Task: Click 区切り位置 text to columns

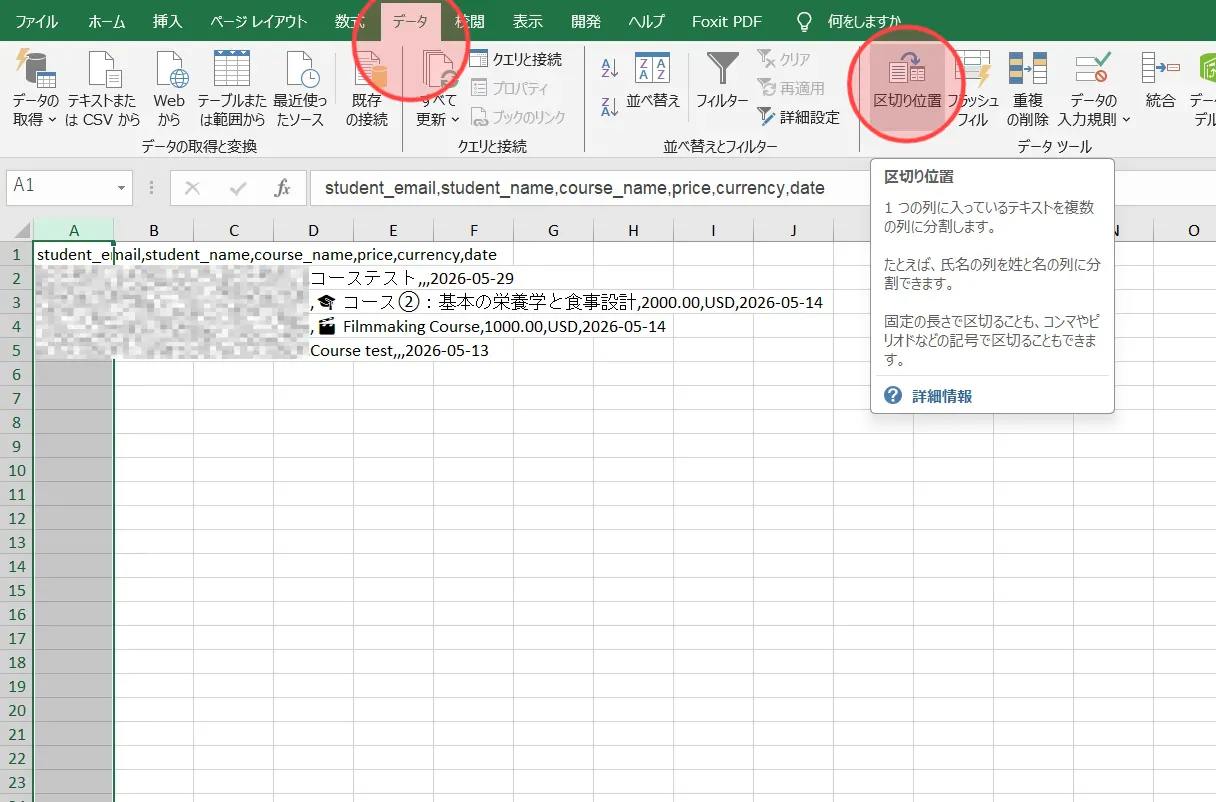Action: (907, 87)
